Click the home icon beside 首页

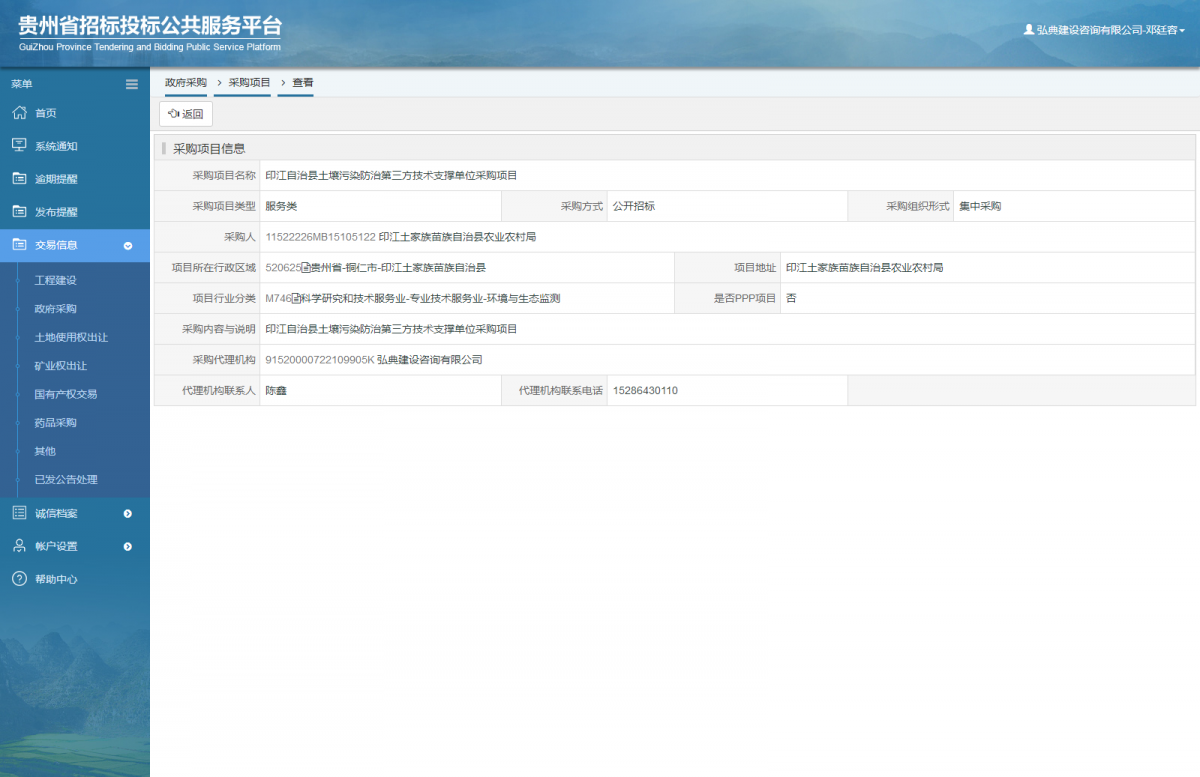(x=18, y=112)
